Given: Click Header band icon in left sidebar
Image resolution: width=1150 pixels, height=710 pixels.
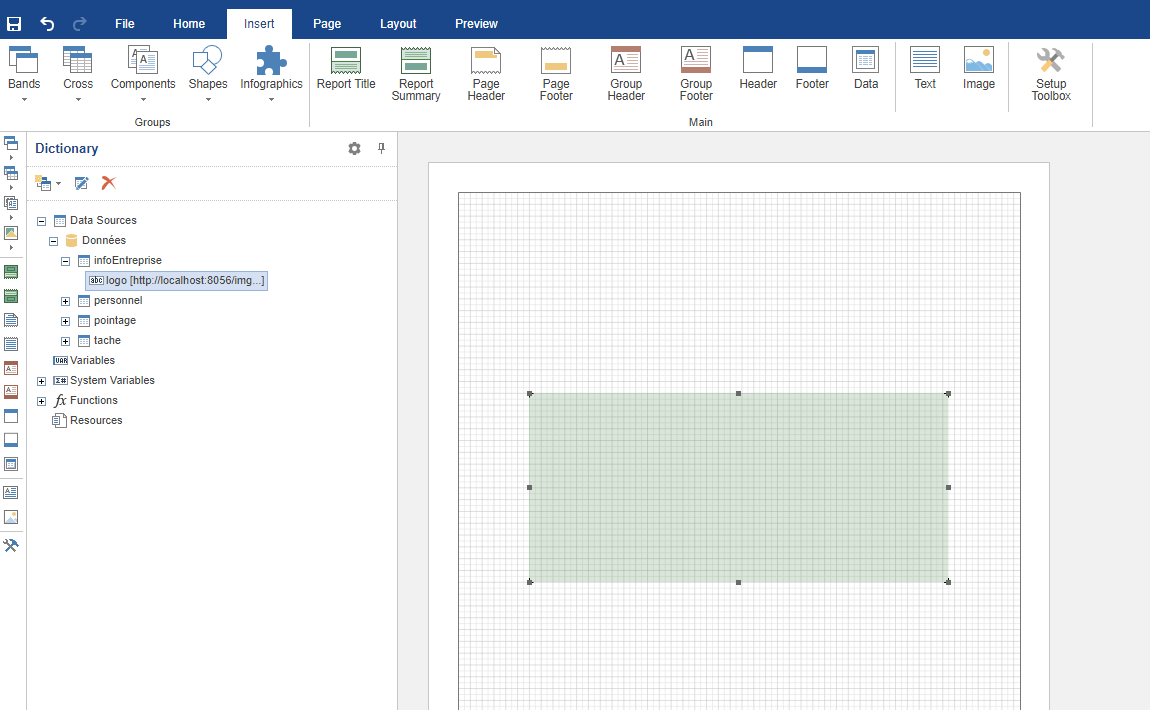Looking at the screenshot, I should [x=11, y=416].
